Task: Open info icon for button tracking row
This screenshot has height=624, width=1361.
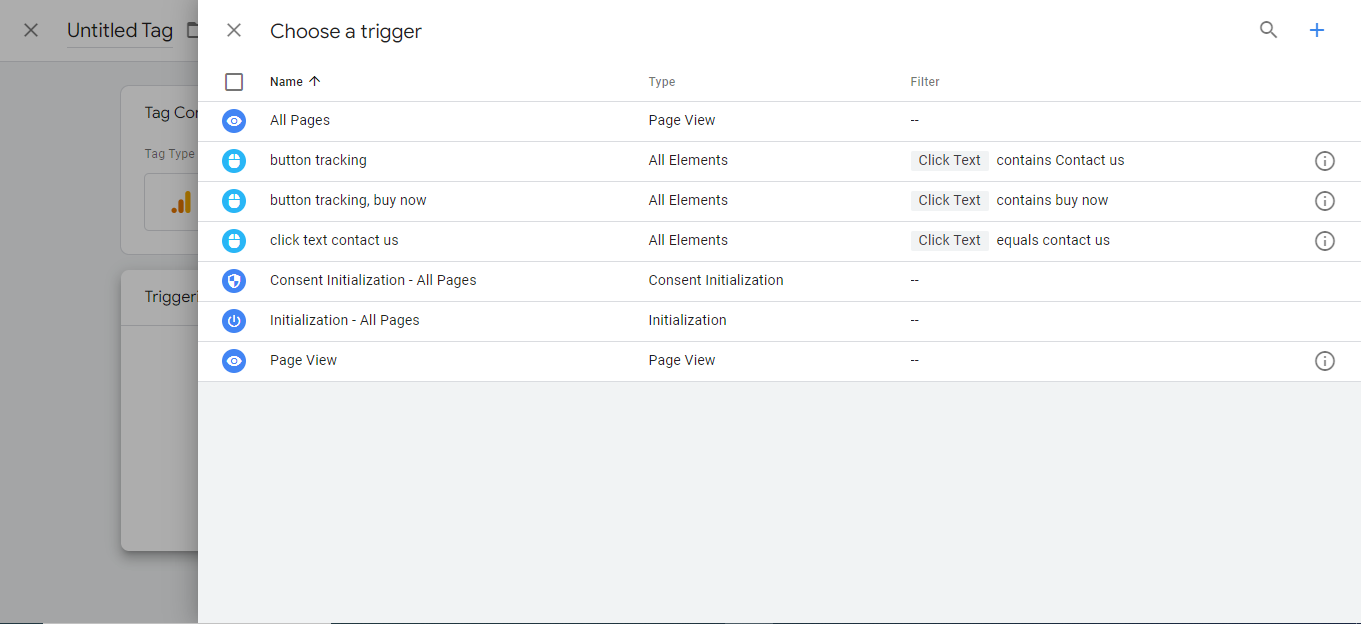Action: [1324, 161]
